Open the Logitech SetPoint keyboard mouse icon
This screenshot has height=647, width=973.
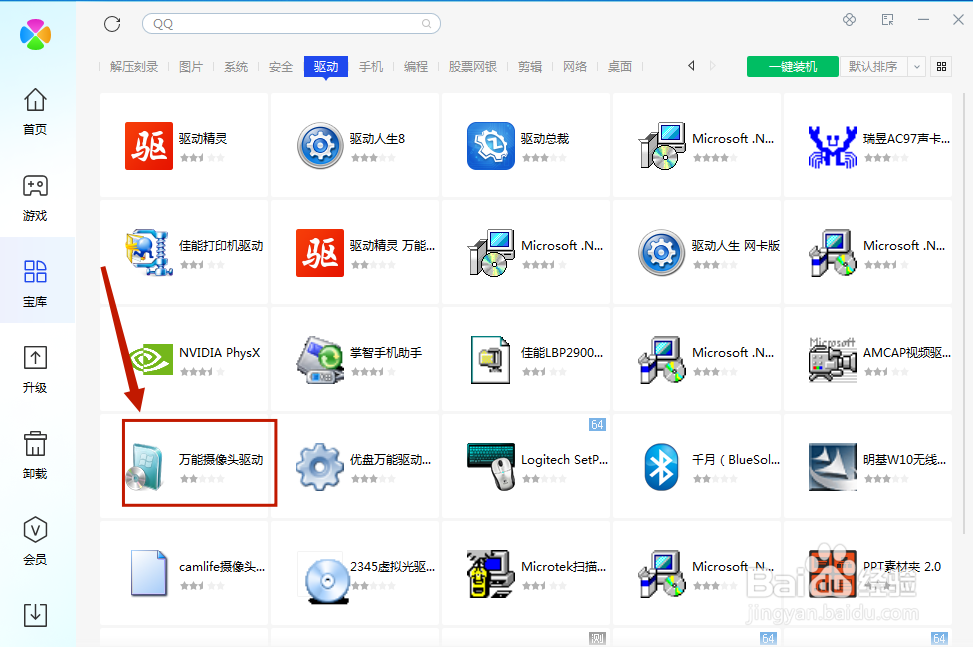click(x=491, y=466)
